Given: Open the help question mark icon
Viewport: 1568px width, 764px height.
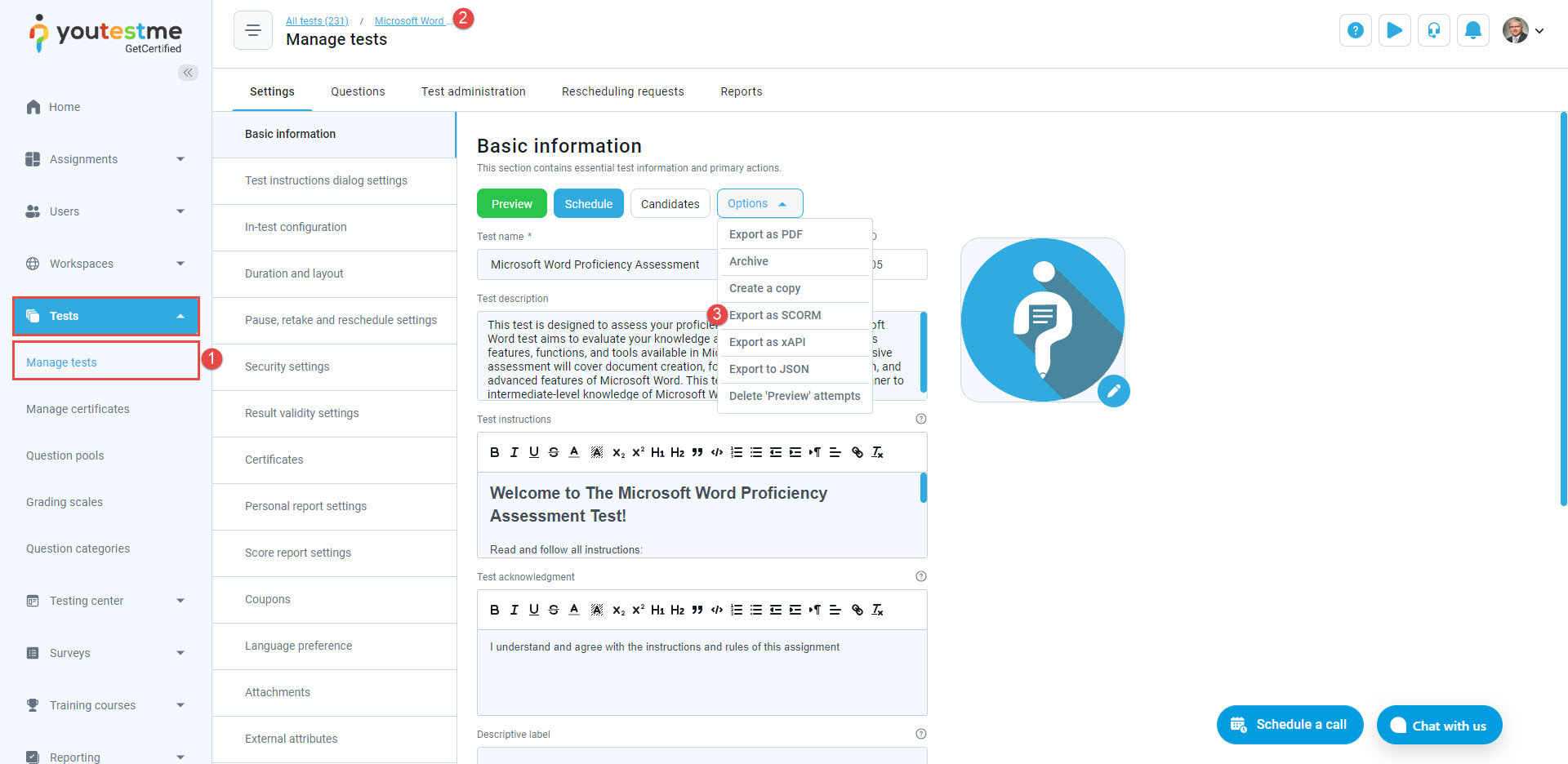Looking at the screenshot, I should [x=1356, y=30].
